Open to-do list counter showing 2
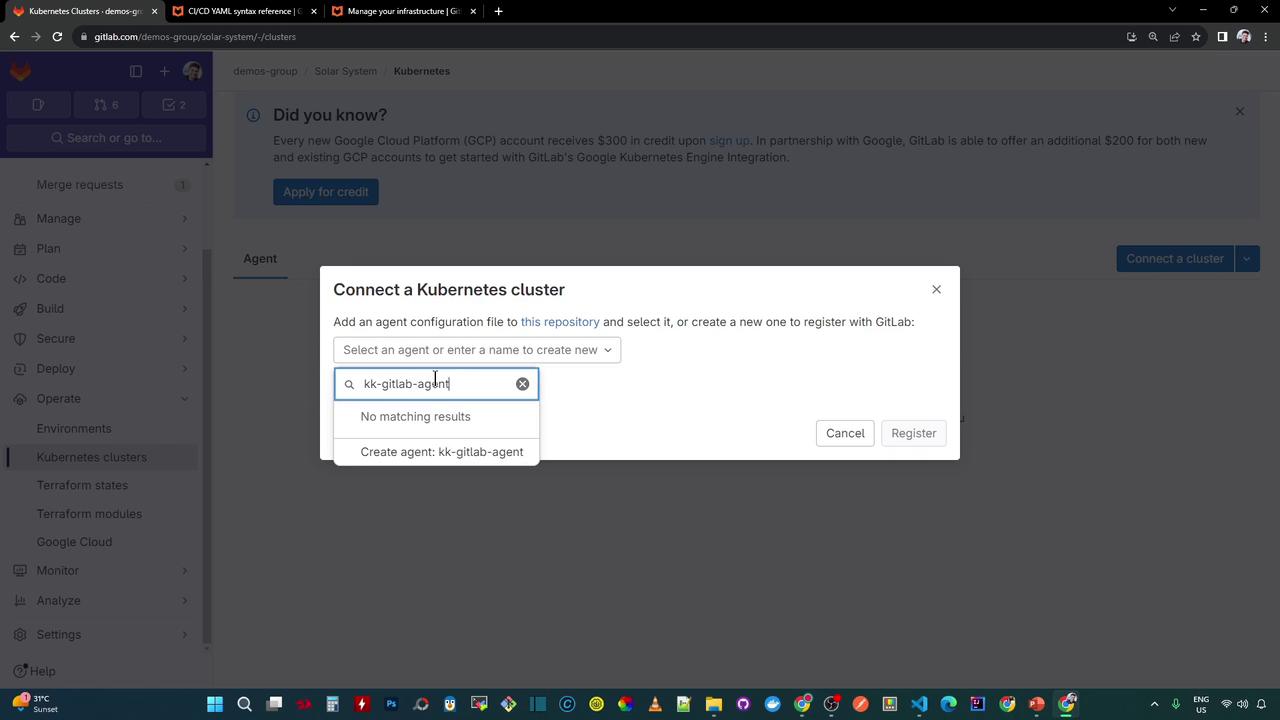The height and width of the screenshot is (720, 1280). coord(174,105)
